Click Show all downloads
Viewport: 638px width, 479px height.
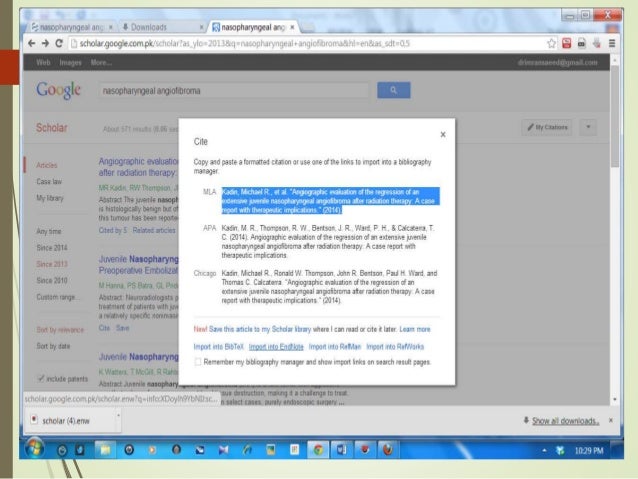click(566, 421)
